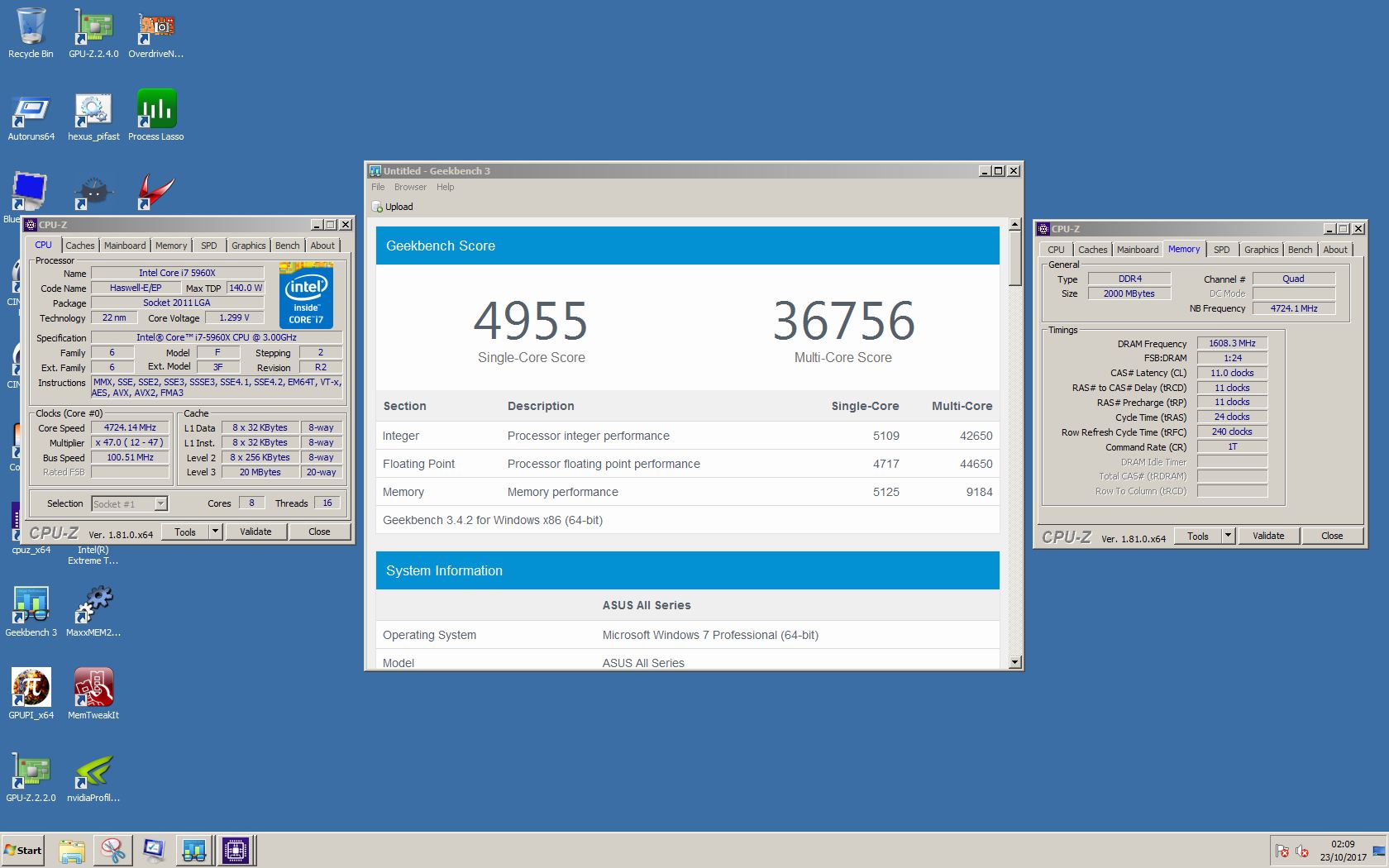Image resolution: width=1389 pixels, height=868 pixels.
Task: Click the Geekbench scrollbar down arrow
Action: point(1015,662)
